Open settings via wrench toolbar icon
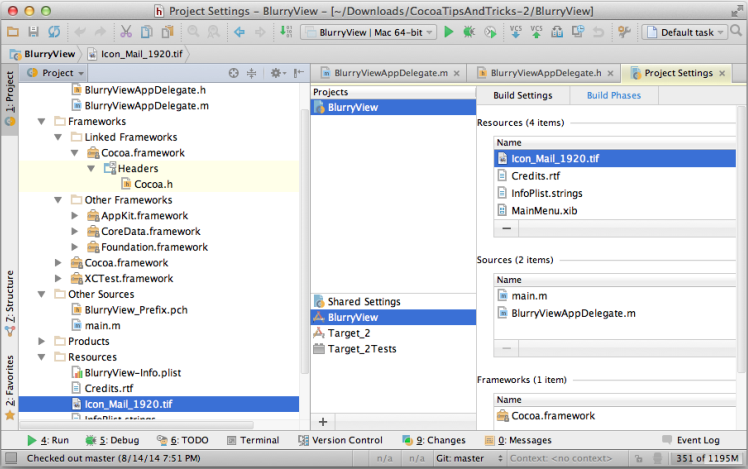Viewport: 748px width, 469px height. pyautogui.click(x=624, y=32)
